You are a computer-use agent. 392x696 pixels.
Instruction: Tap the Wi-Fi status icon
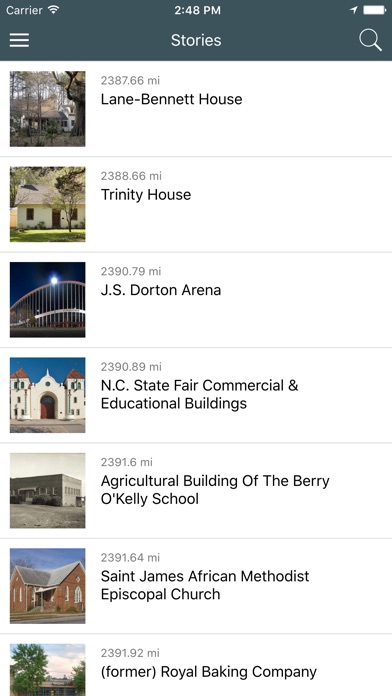pos(54,10)
